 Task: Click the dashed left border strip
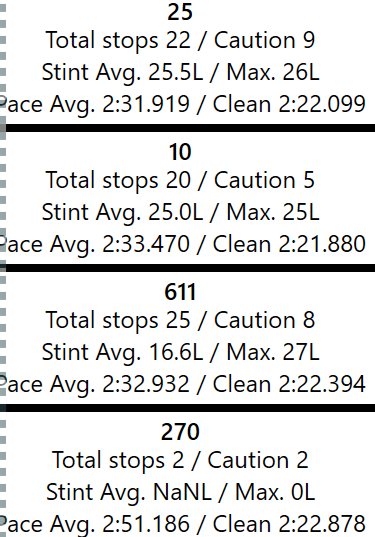[3, 268]
